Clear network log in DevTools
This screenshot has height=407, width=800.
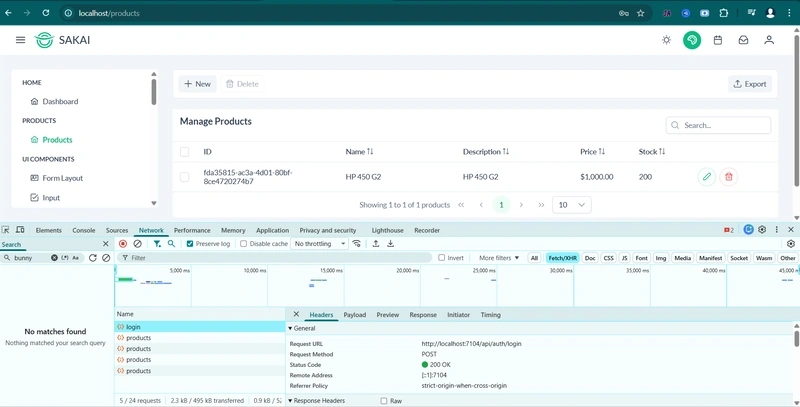(x=137, y=244)
